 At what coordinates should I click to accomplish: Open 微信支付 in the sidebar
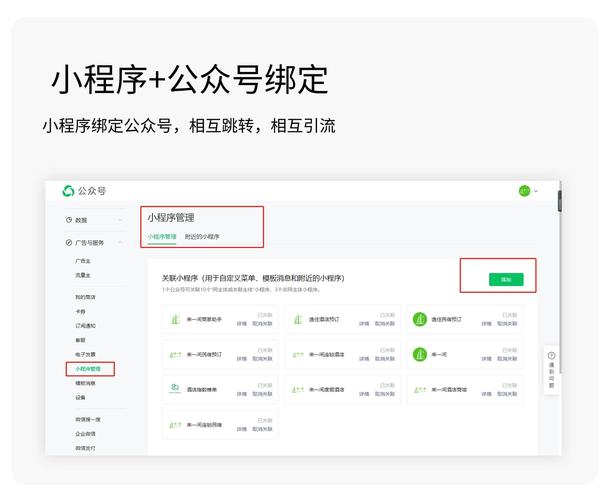[x=86, y=448]
